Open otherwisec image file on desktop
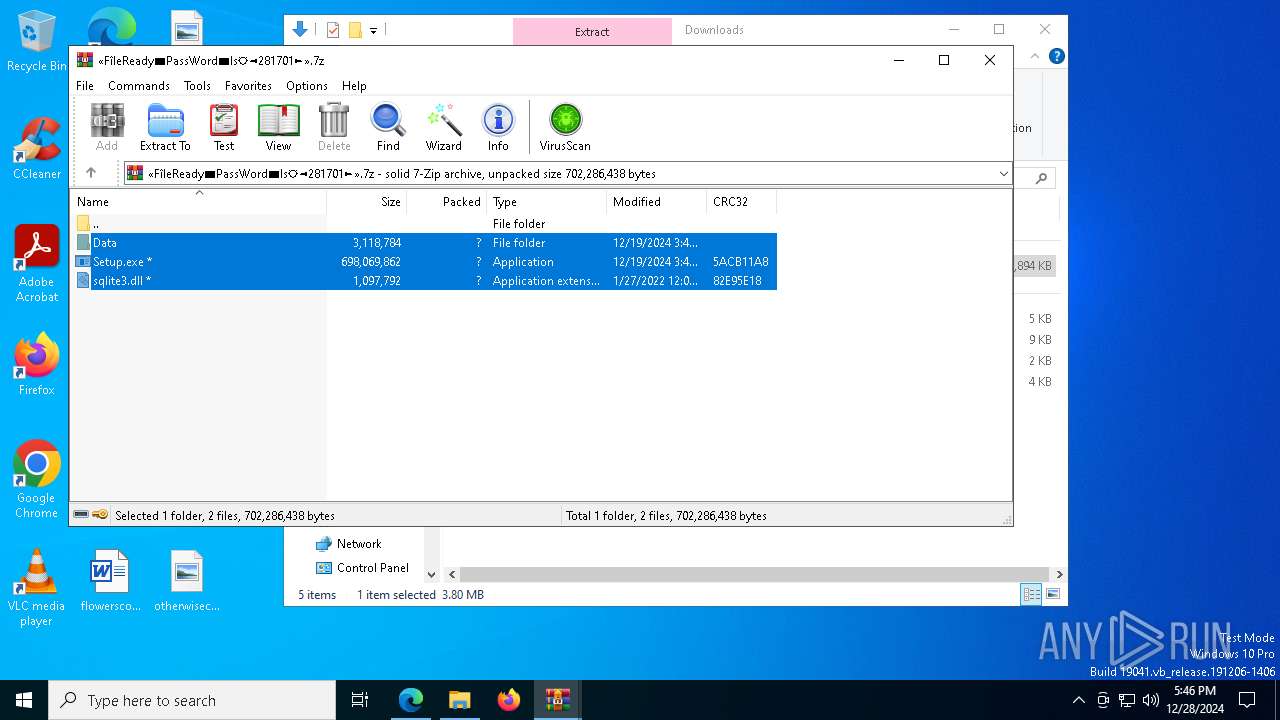 187,580
